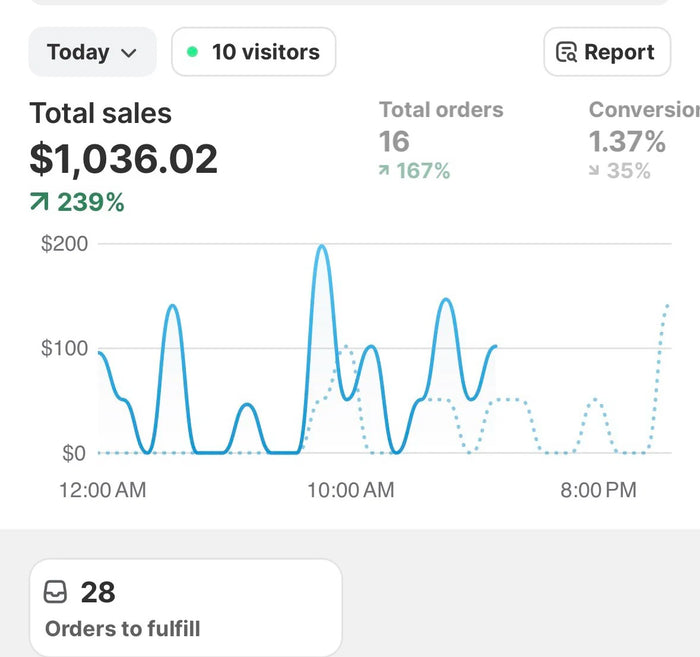Click the $1,036.02 total sales amount
Viewport: 700px width, 657px height.
(123, 158)
